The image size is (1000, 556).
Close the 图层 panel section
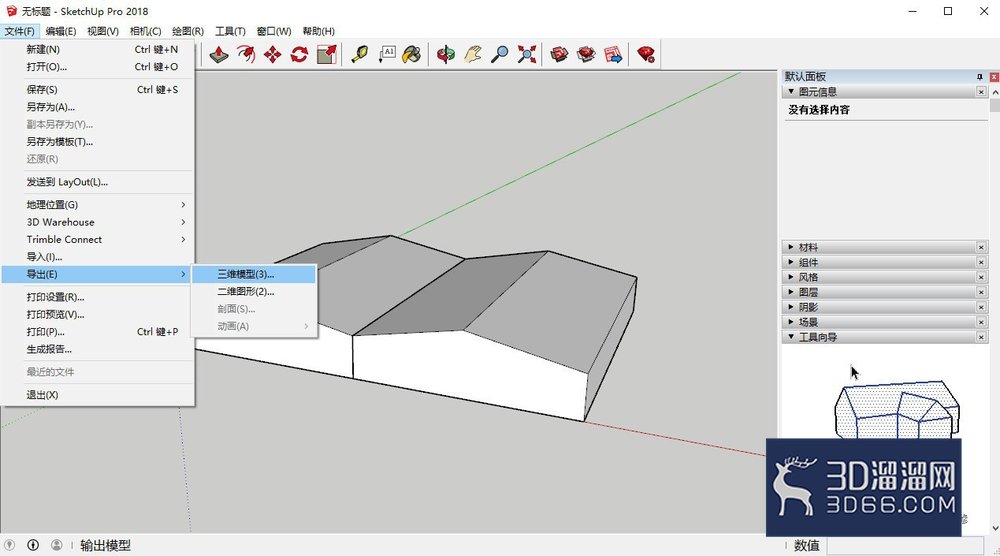point(981,292)
